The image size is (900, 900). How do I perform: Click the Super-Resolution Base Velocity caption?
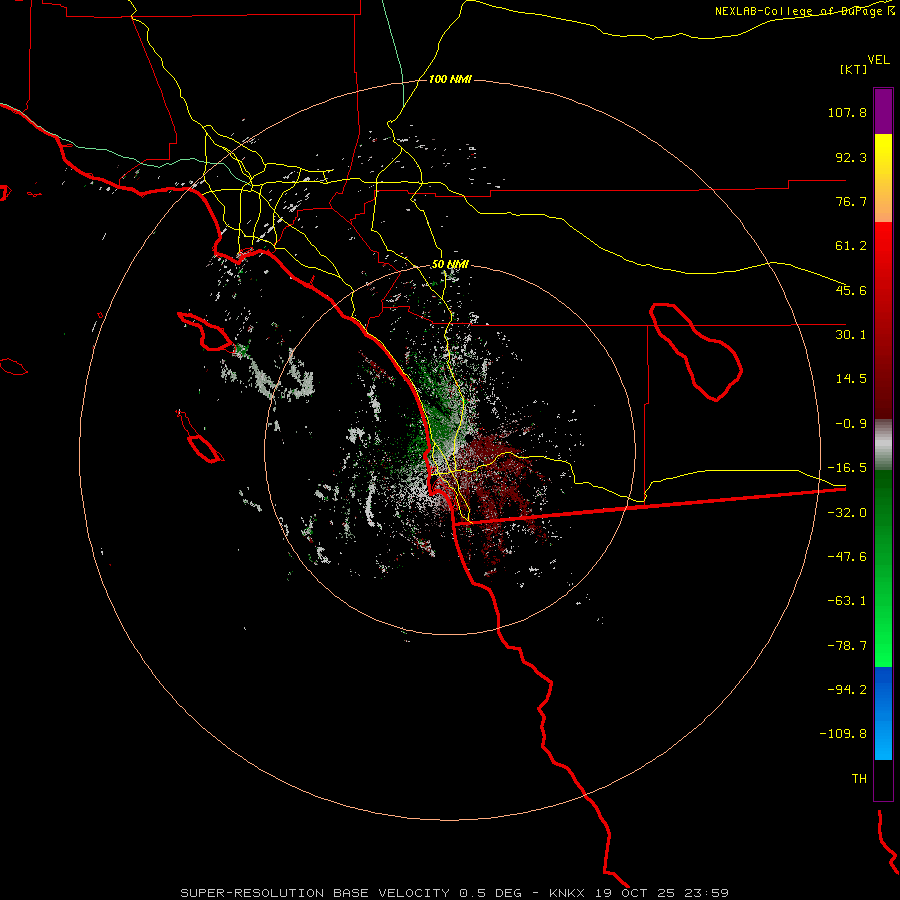click(455, 893)
